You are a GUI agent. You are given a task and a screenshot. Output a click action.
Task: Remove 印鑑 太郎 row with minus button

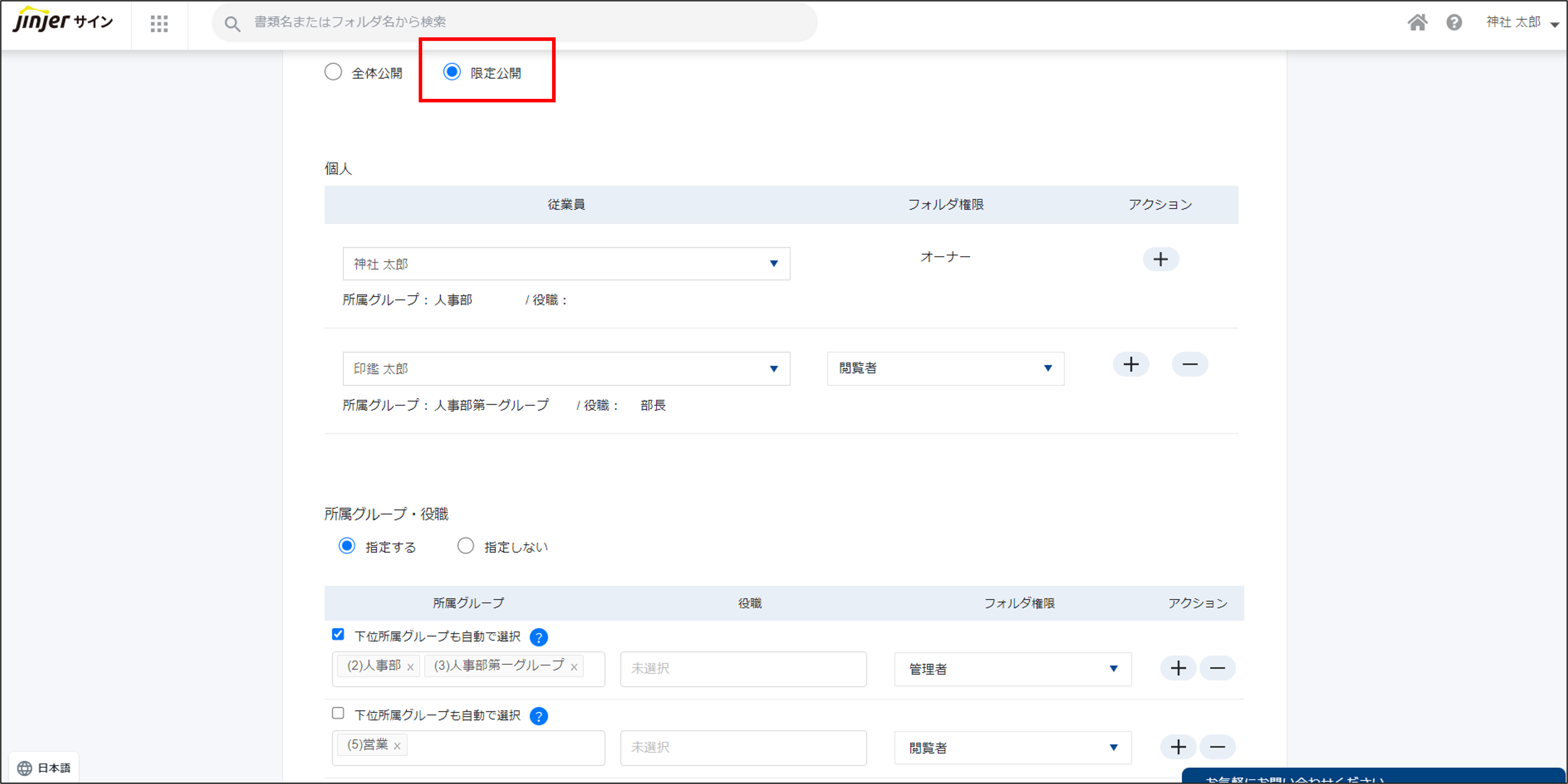tap(1190, 364)
